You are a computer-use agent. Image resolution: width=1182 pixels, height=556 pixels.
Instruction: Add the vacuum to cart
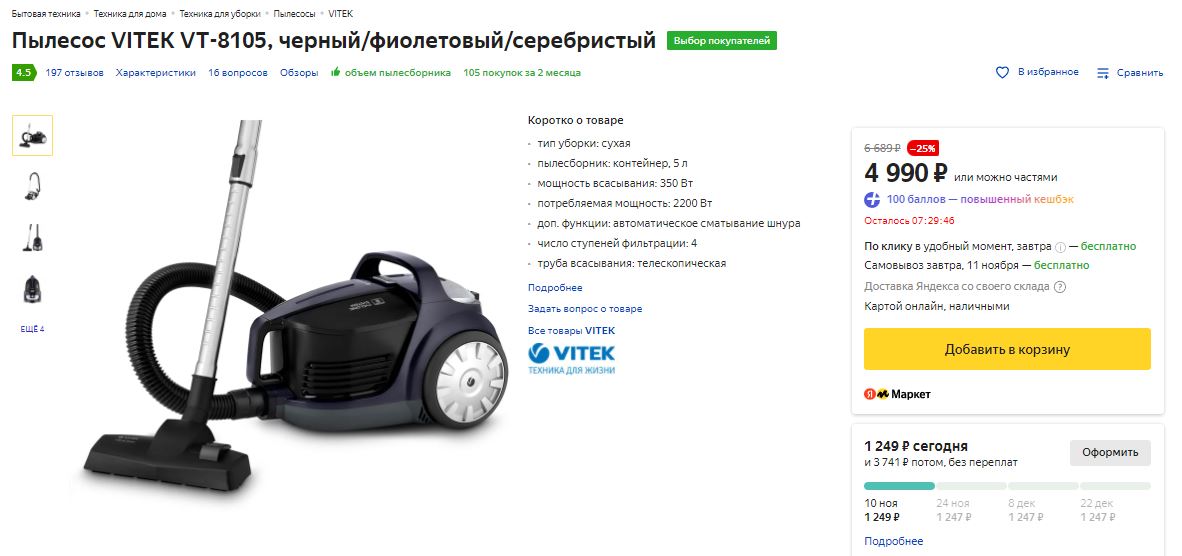(1007, 350)
